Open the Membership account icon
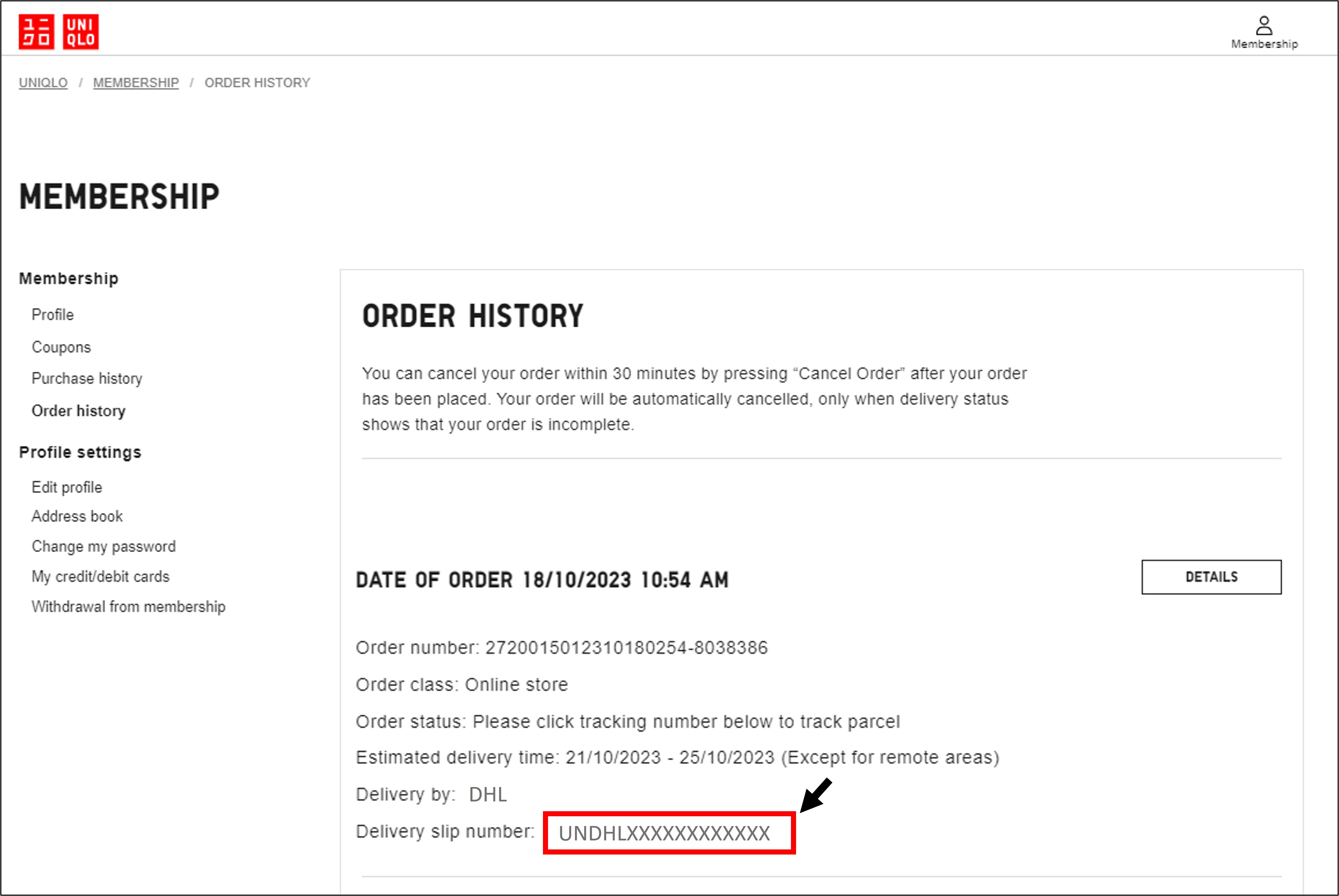The height and width of the screenshot is (896, 1339). point(1264,32)
